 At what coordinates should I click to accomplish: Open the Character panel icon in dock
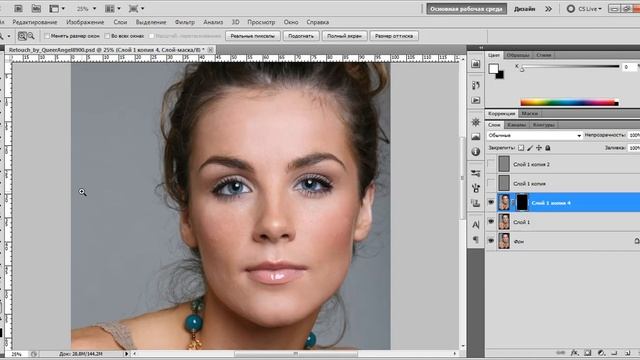[x=476, y=224]
